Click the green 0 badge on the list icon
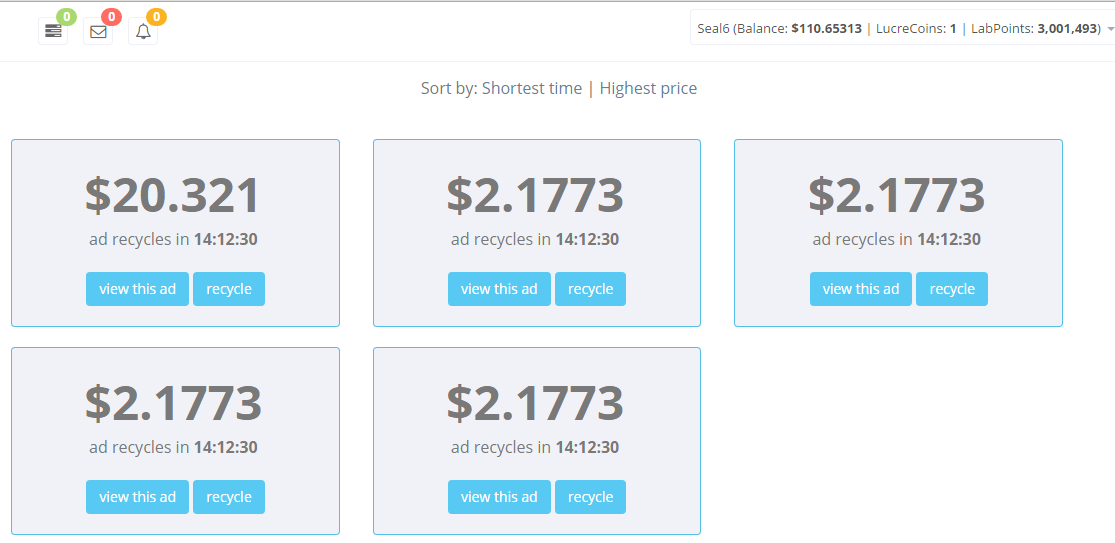Image resolution: width=1115 pixels, height=543 pixels. [66, 17]
